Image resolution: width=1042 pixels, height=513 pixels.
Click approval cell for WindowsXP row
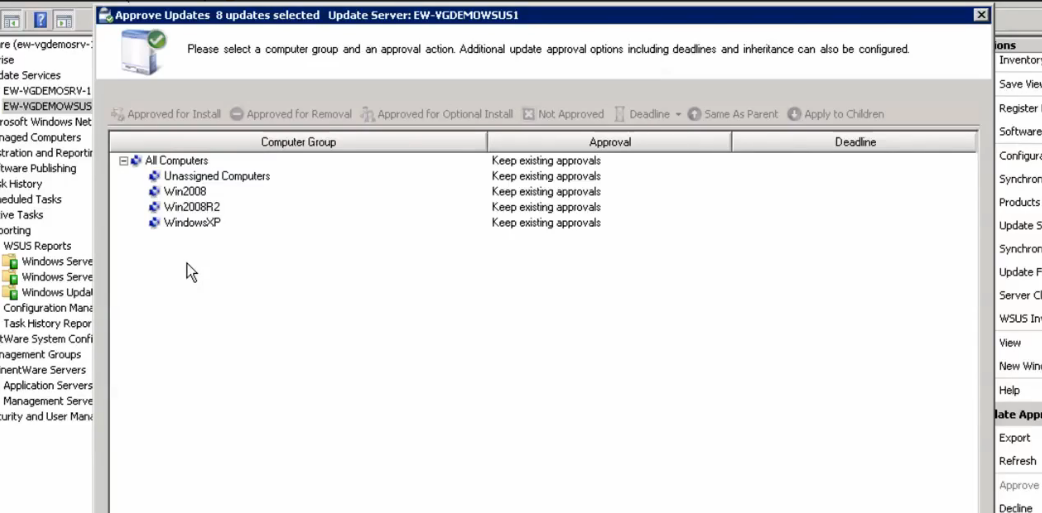[x=546, y=223]
